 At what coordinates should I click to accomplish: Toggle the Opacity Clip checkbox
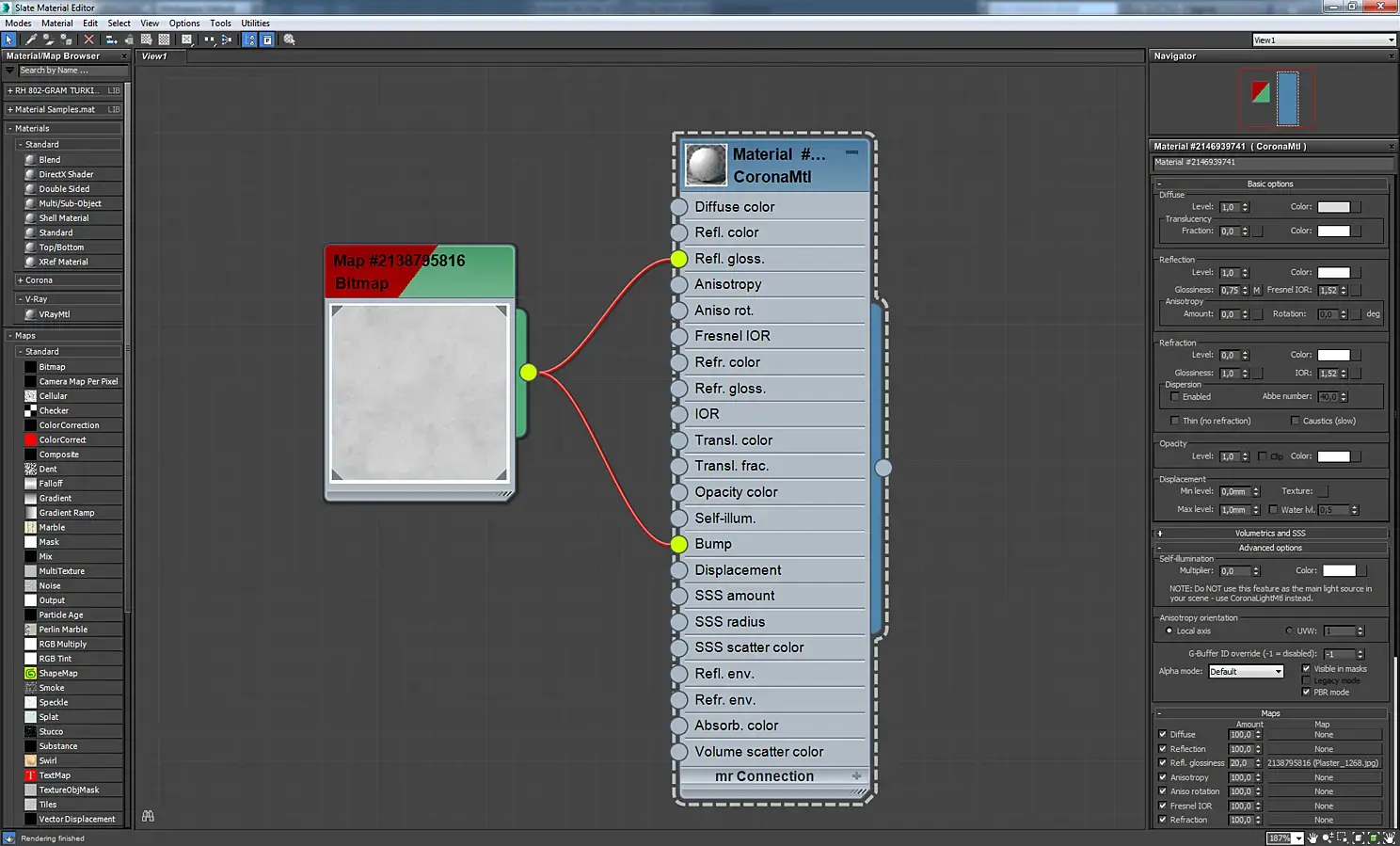coord(1262,456)
